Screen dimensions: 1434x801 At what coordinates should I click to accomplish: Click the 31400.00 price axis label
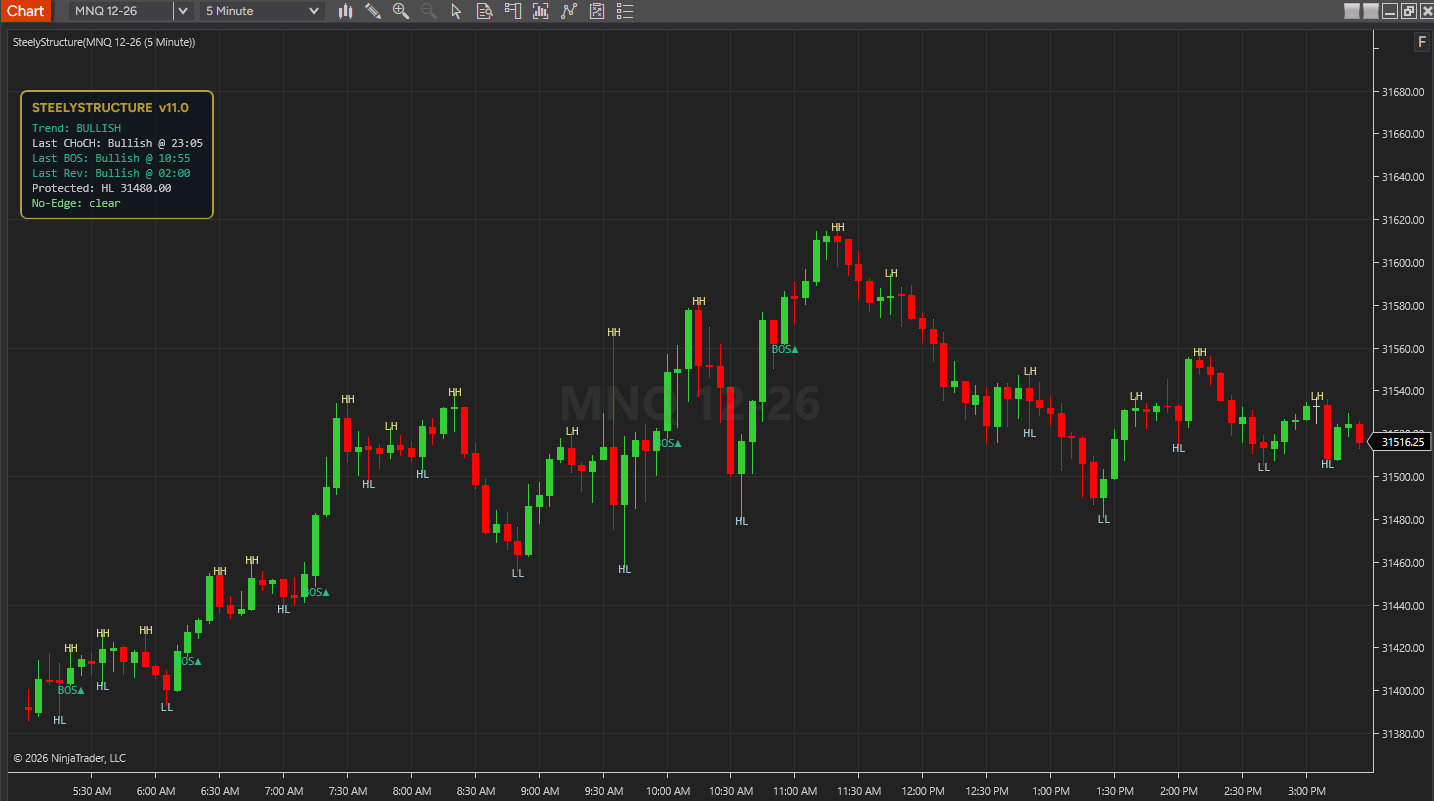pyautogui.click(x=1402, y=691)
